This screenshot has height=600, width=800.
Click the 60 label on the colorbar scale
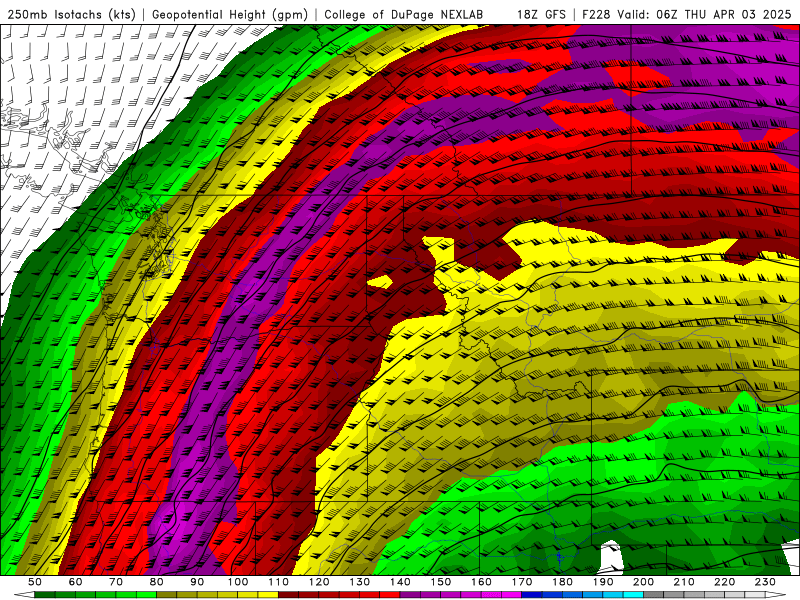[75, 582]
